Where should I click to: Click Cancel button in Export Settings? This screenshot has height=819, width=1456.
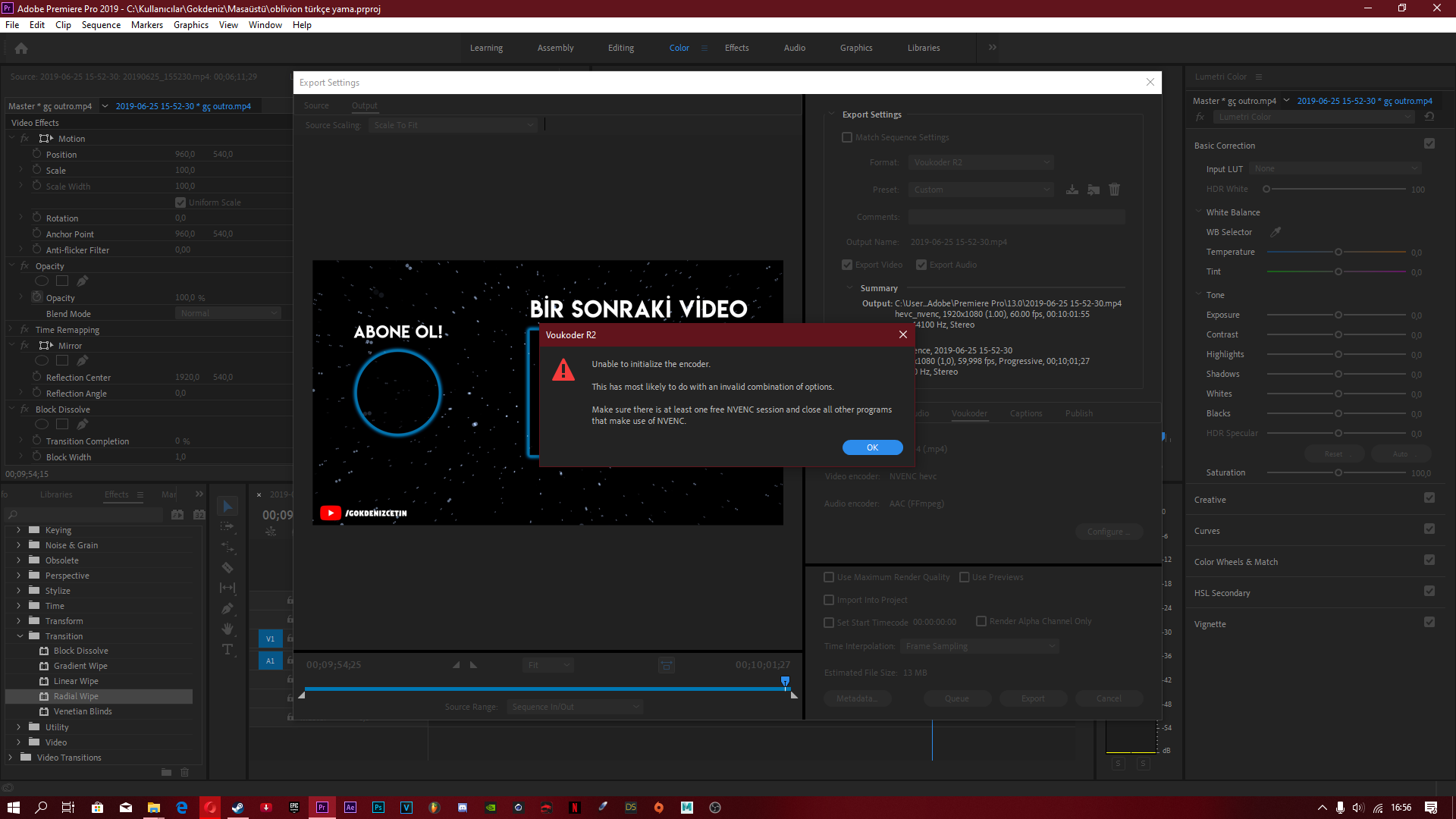pos(1109,698)
